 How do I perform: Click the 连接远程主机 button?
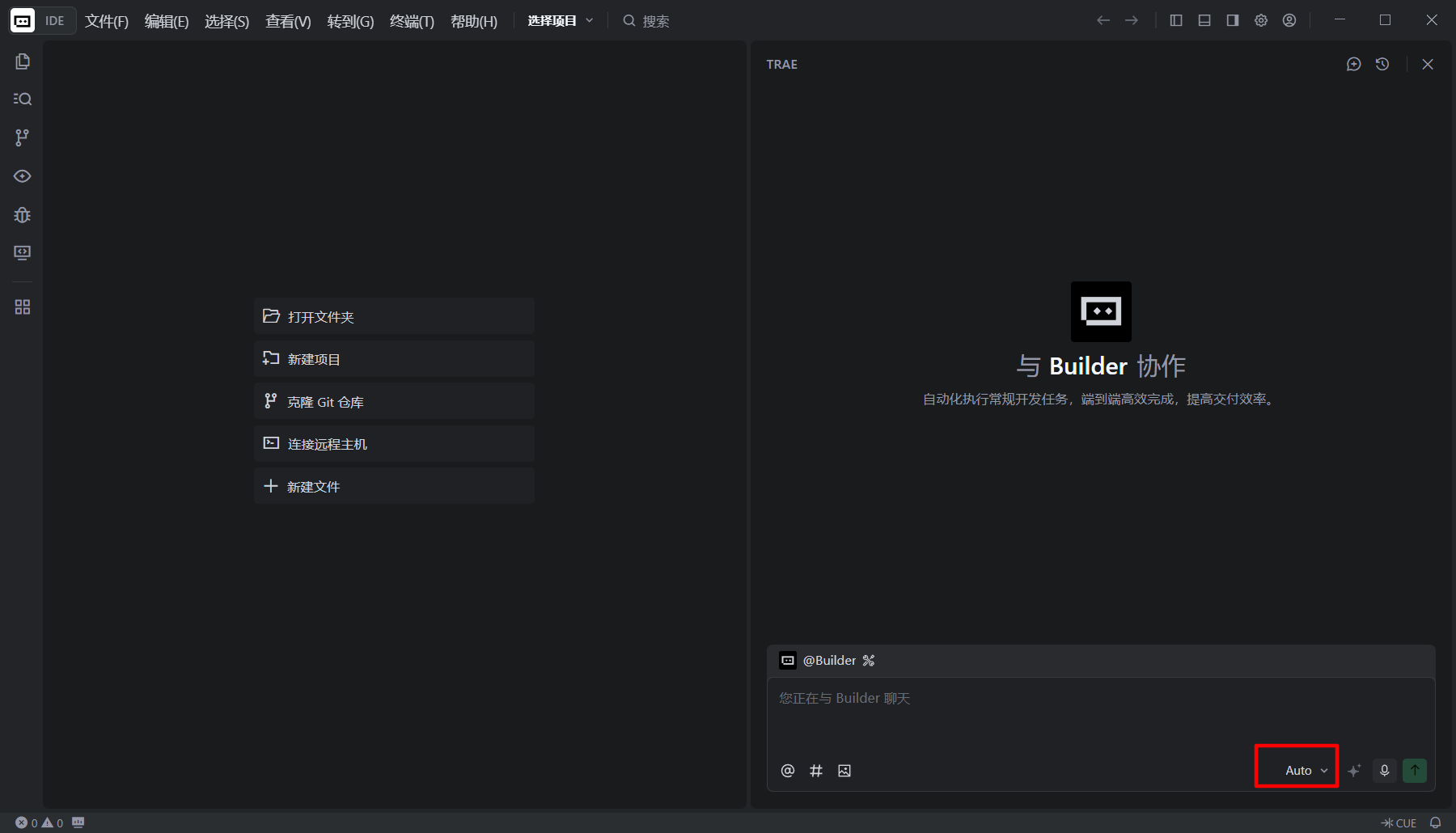(x=394, y=444)
